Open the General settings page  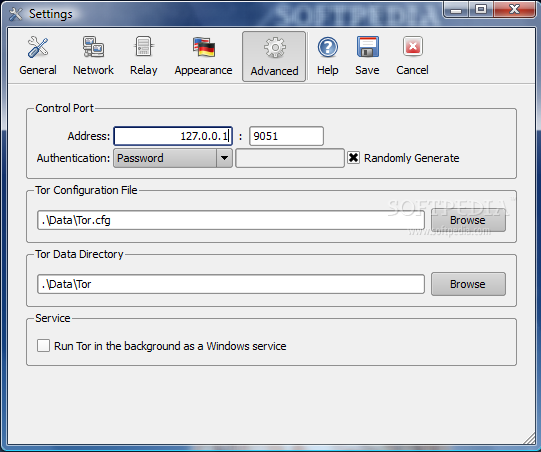click(x=38, y=56)
